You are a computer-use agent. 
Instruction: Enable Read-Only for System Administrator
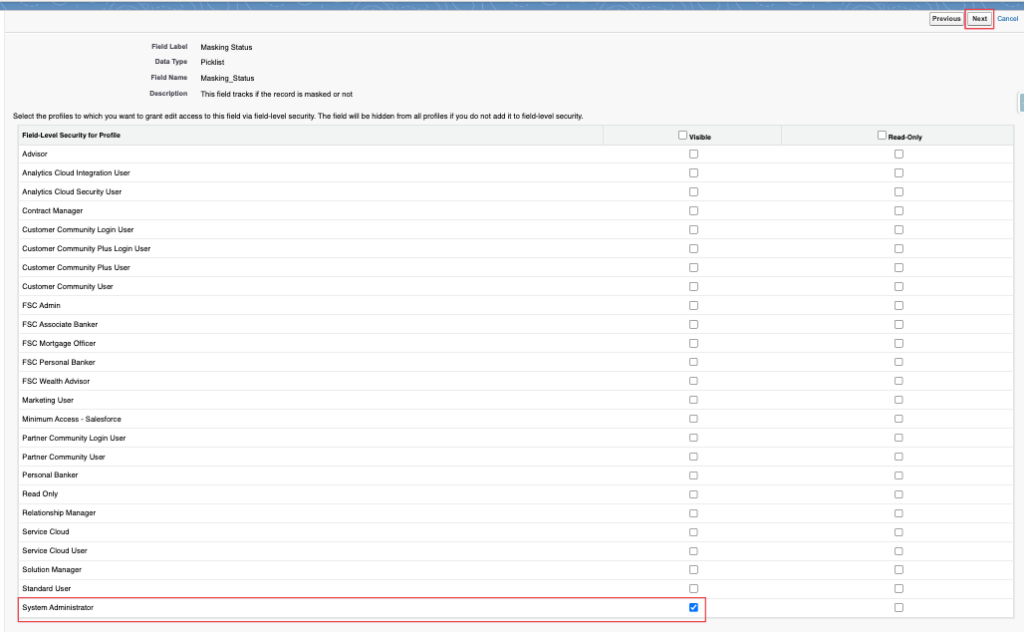(x=899, y=608)
